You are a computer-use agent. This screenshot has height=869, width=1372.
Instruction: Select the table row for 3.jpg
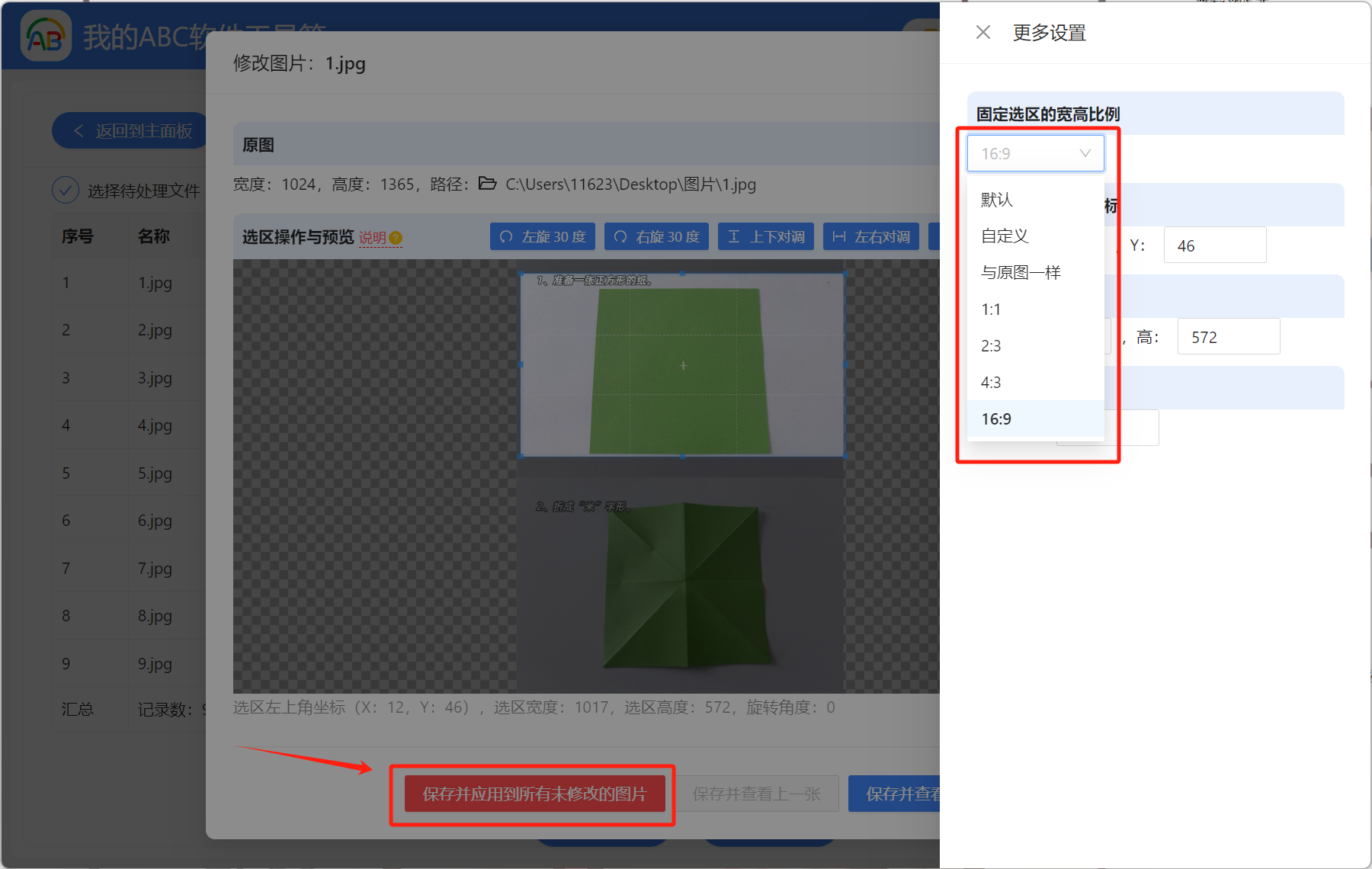[x=154, y=377]
